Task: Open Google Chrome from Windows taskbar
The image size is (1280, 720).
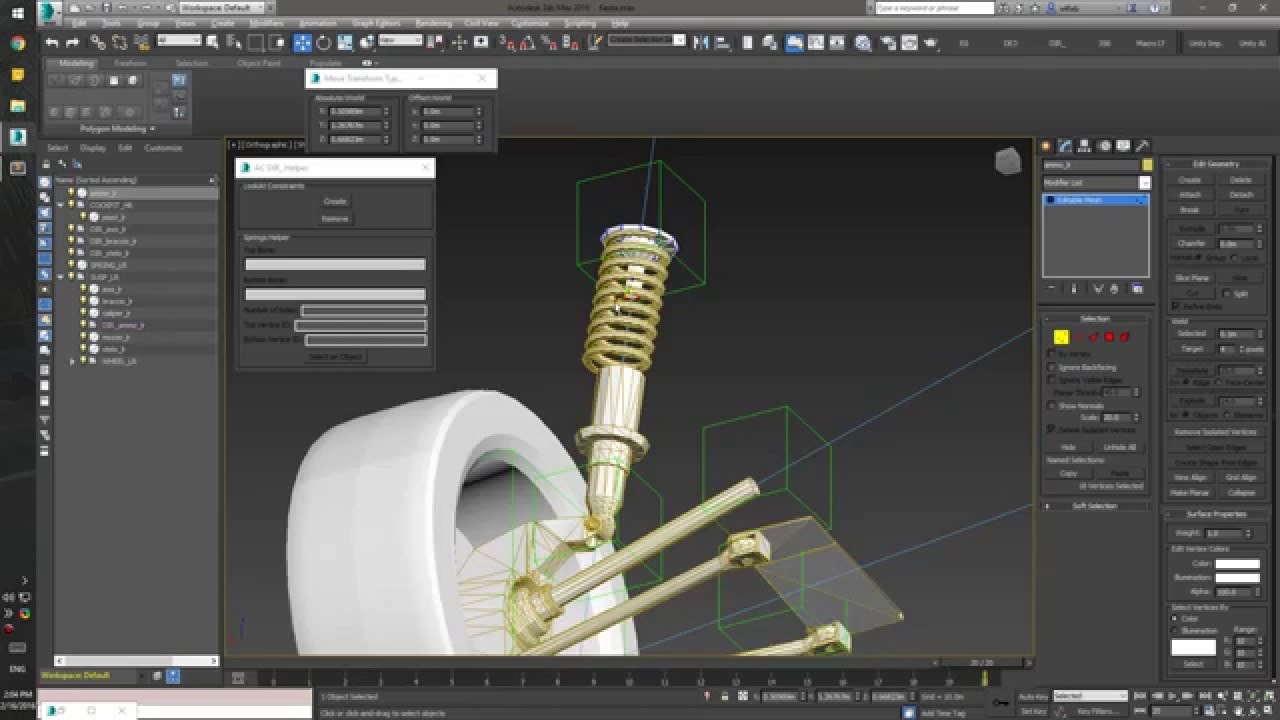Action: coord(18,44)
